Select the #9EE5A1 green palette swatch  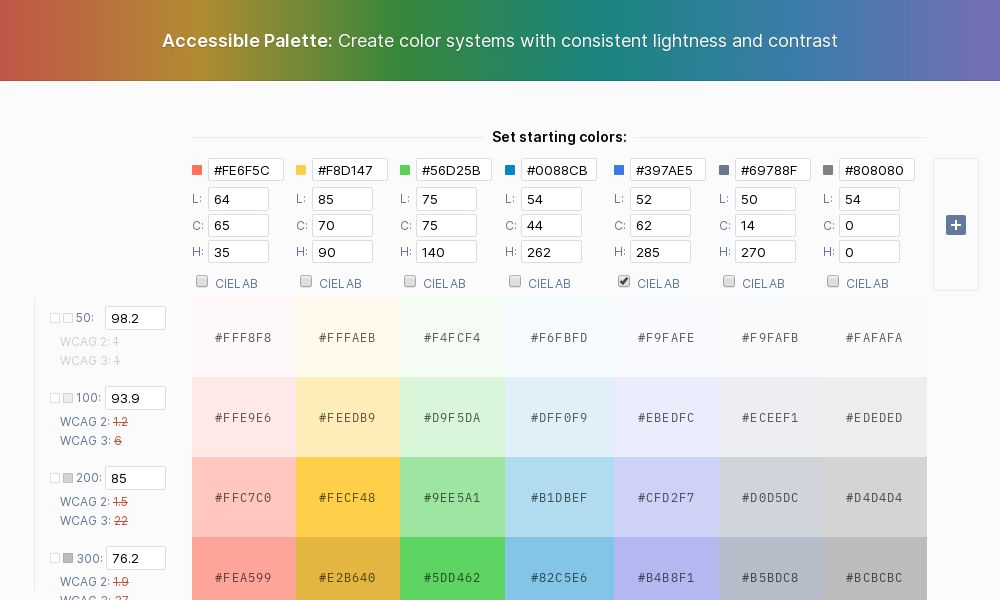pos(452,498)
